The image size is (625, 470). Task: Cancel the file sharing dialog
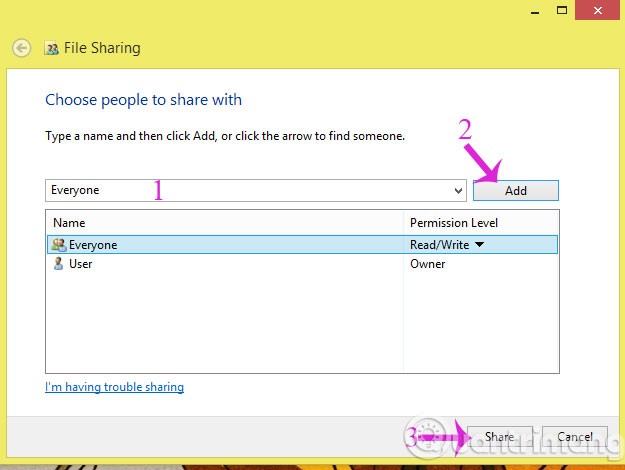tap(575, 437)
